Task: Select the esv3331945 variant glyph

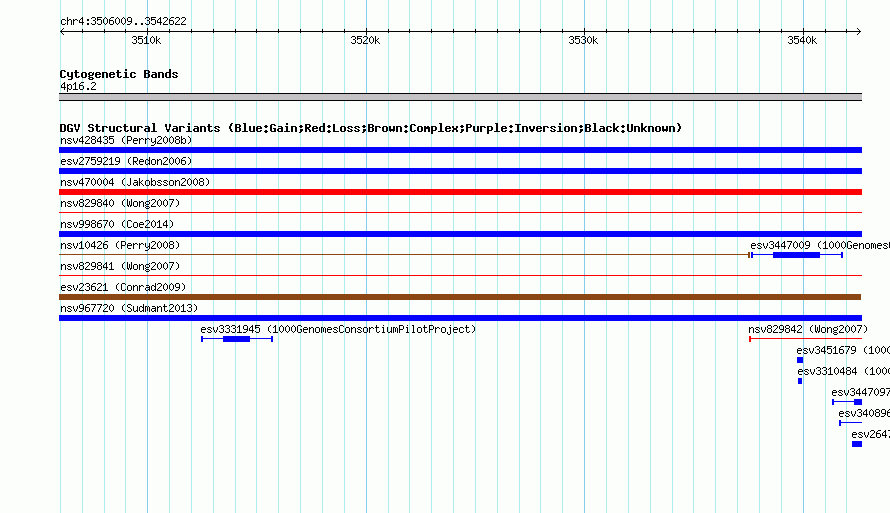Action: [x=237, y=339]
